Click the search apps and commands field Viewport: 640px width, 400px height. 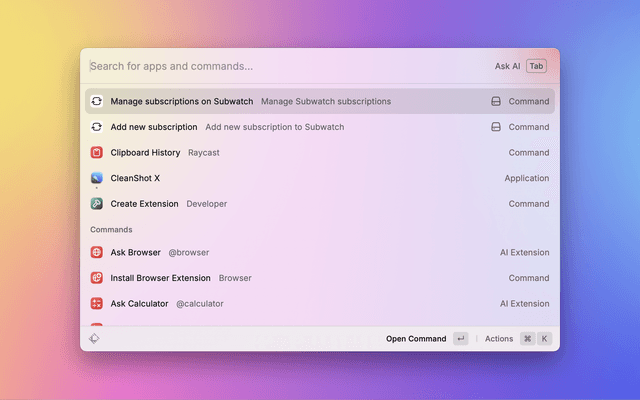(x=280, y=67)
